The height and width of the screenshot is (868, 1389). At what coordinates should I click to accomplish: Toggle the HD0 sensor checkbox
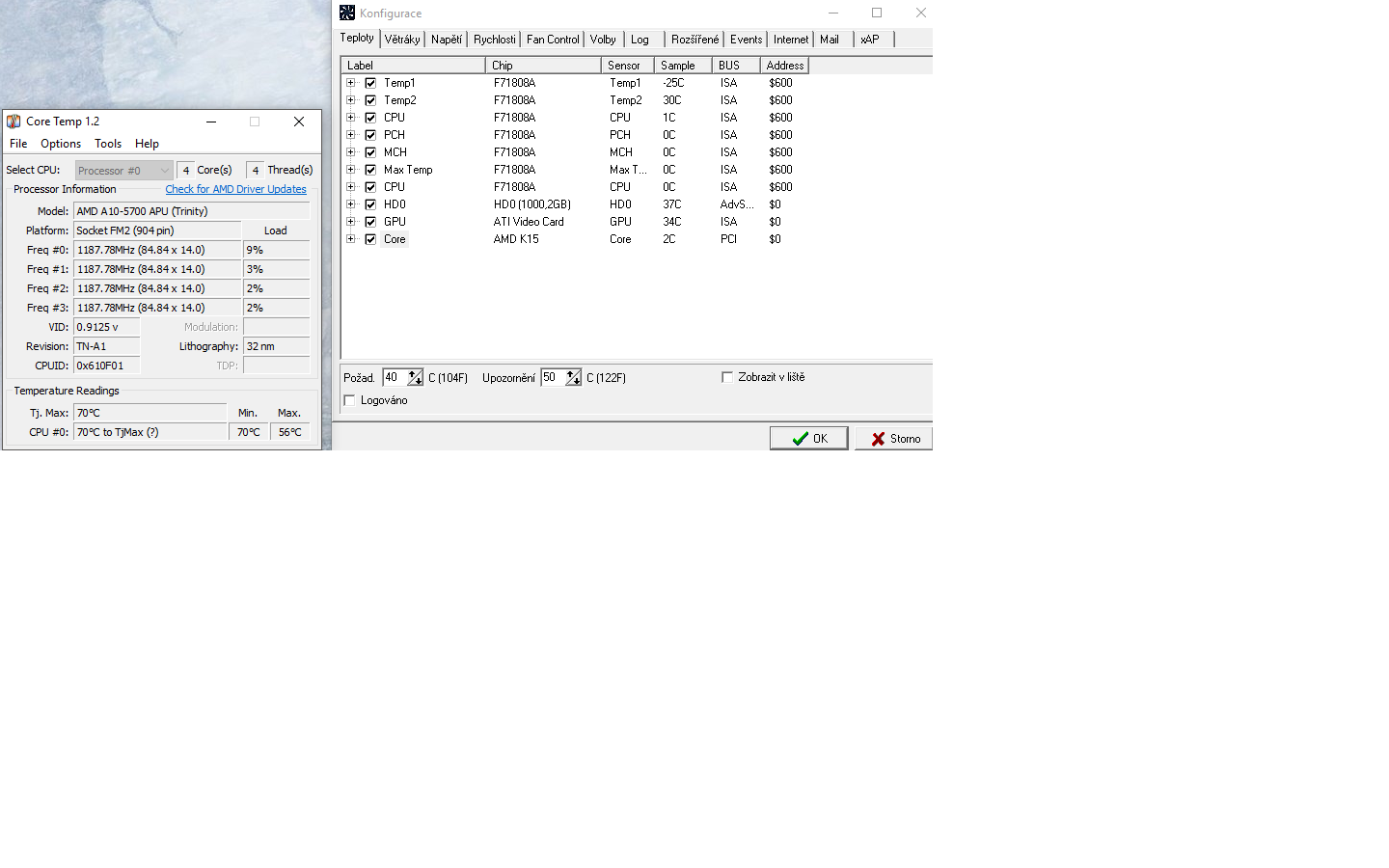370,204
